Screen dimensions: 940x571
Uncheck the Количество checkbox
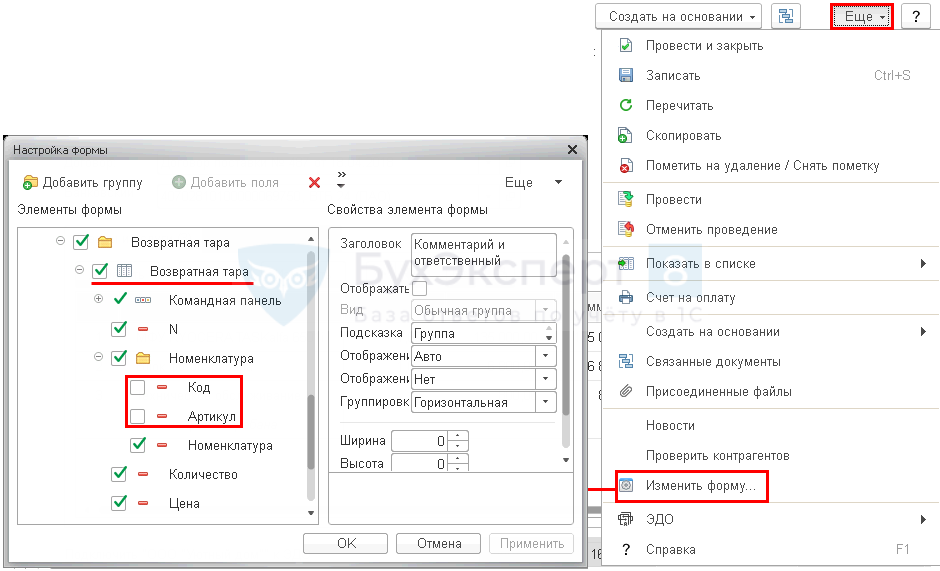(119, 475)
